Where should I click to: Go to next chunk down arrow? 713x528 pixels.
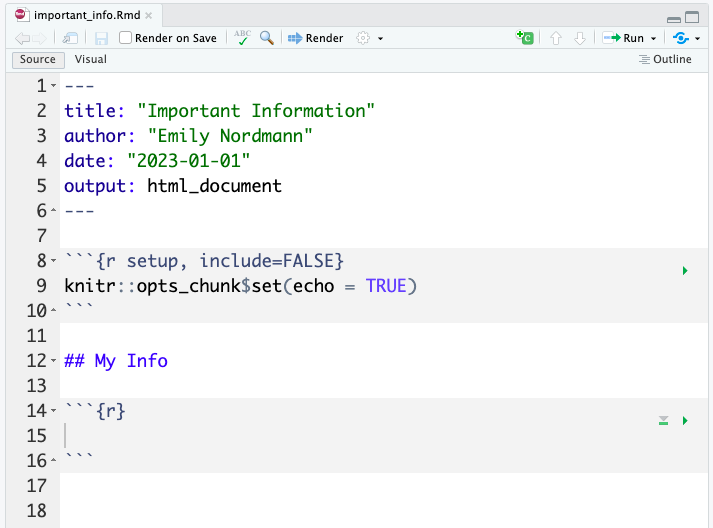click(580, 38)
